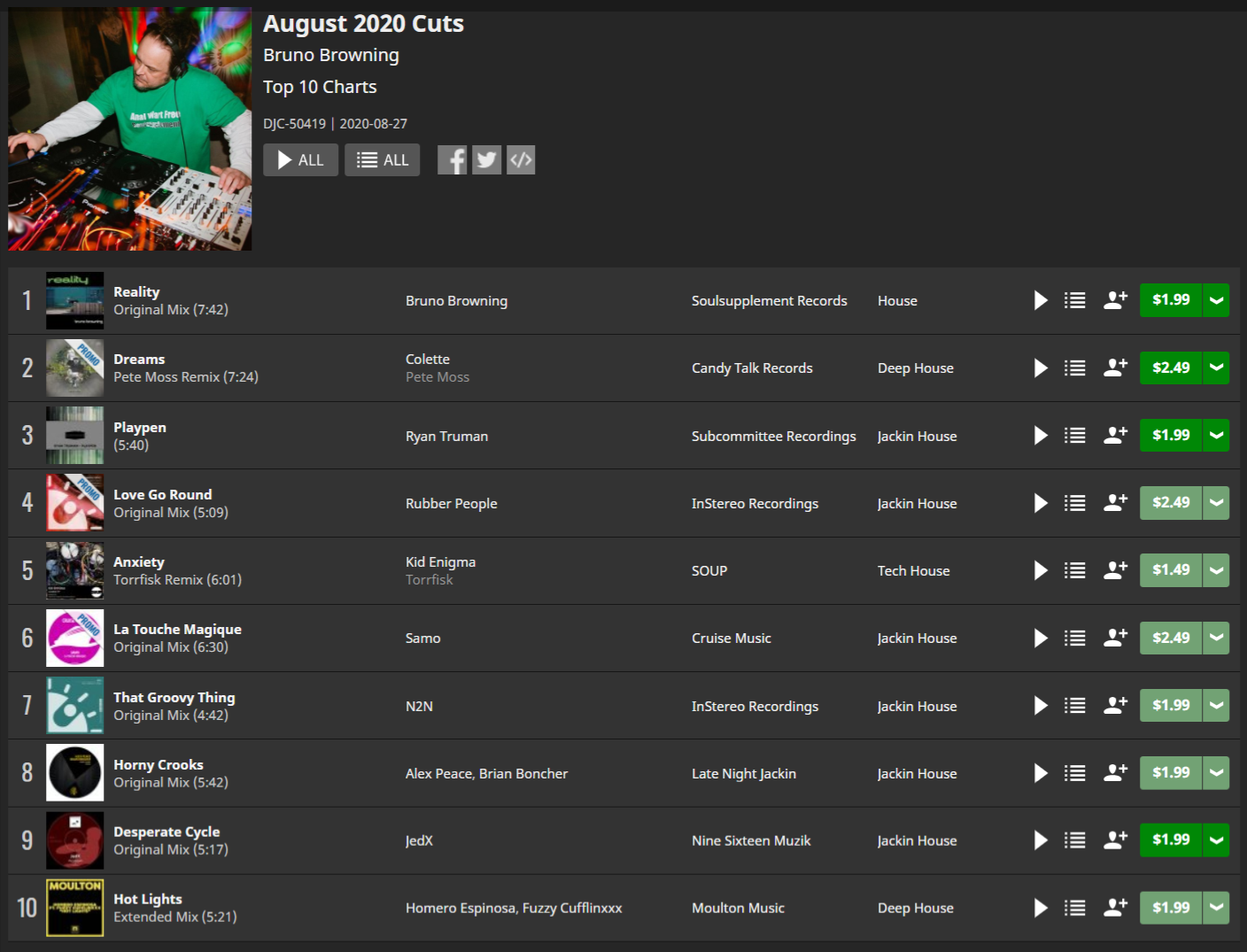Expand purchase options for Horny Crooks
Viewport: 1247px width, 952px height.
pos(1217,773)
